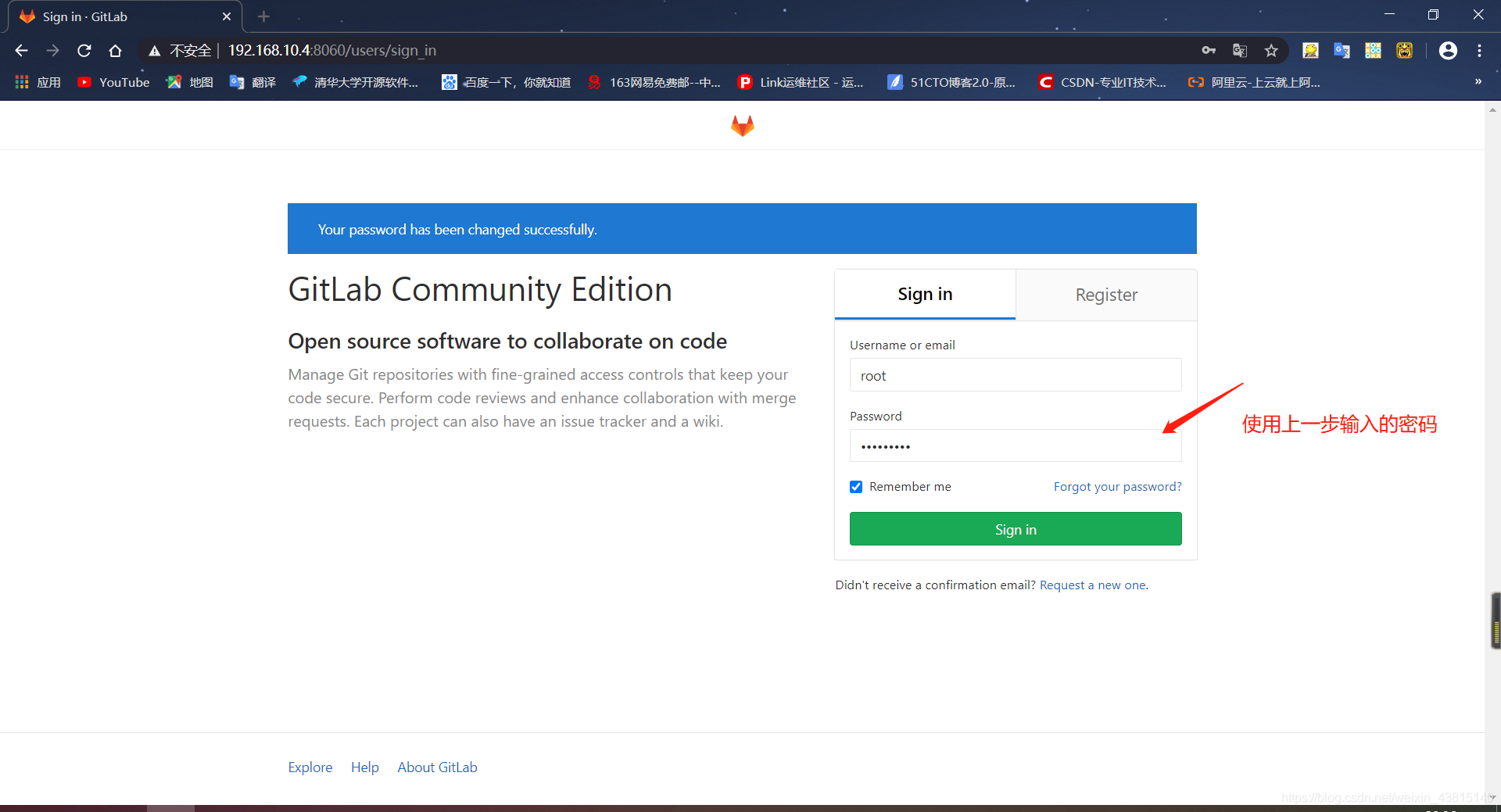Minimize the browser window
The image size is (1501, 812).
click(x=1389, y=15)
